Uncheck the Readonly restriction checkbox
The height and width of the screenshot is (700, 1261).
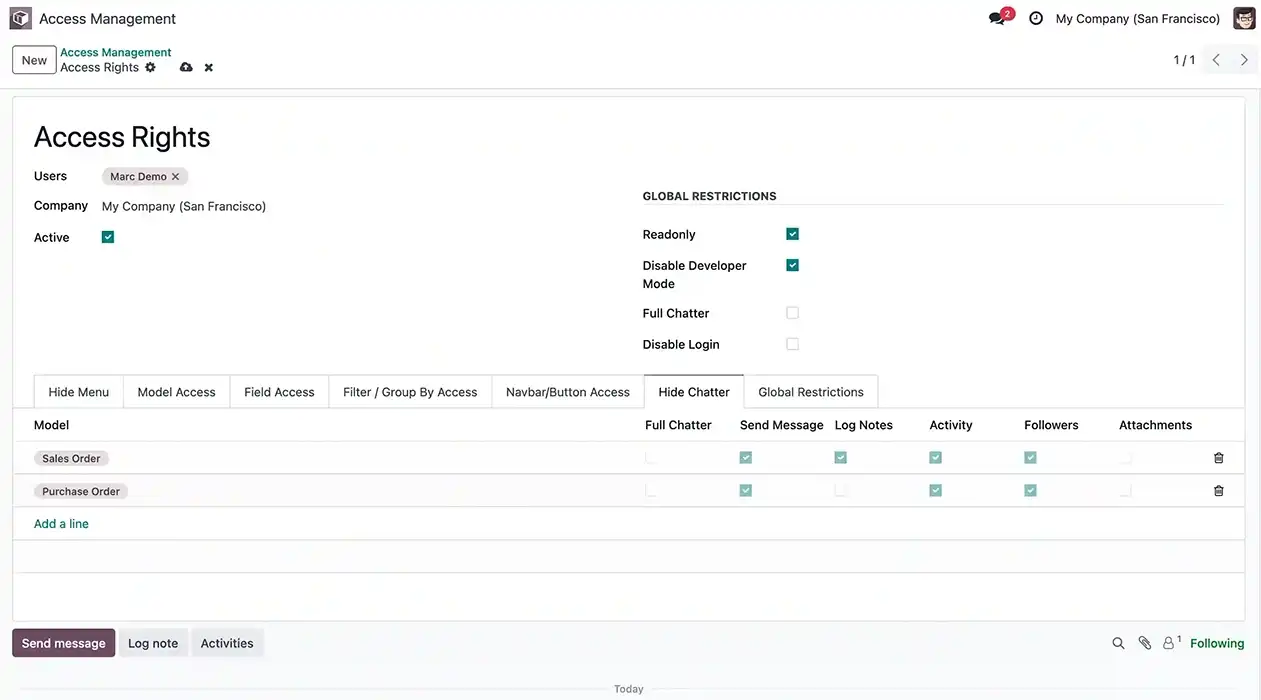[x=792, y=233]
